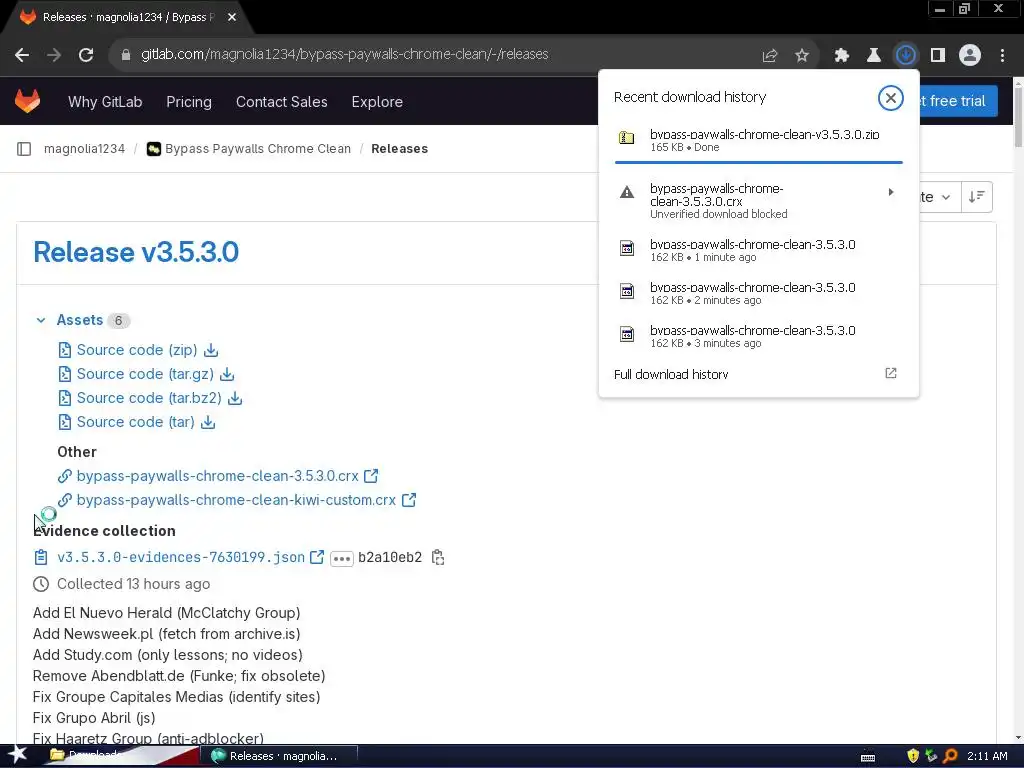Screen dimensions: 1024x768
Task: Open bypass-paywalls-chrome-clean-3.5.3.0.crx link
Action: tap(217, 476)
